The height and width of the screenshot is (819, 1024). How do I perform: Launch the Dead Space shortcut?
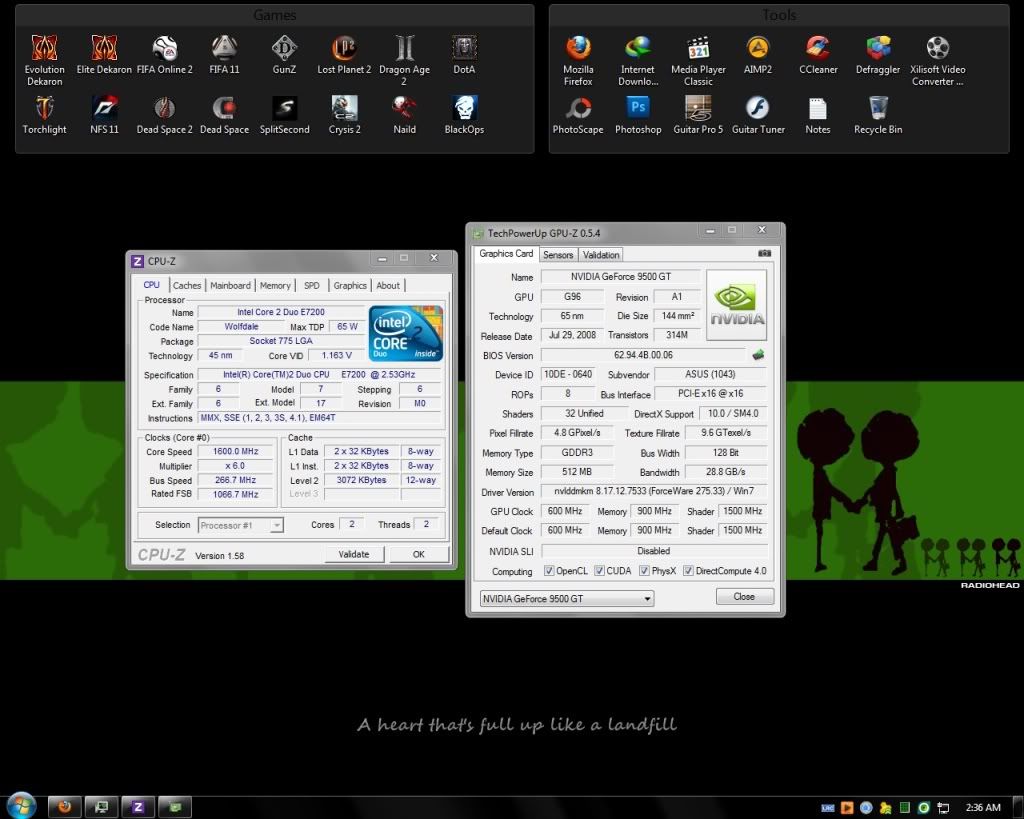click(x=224, y=115)
